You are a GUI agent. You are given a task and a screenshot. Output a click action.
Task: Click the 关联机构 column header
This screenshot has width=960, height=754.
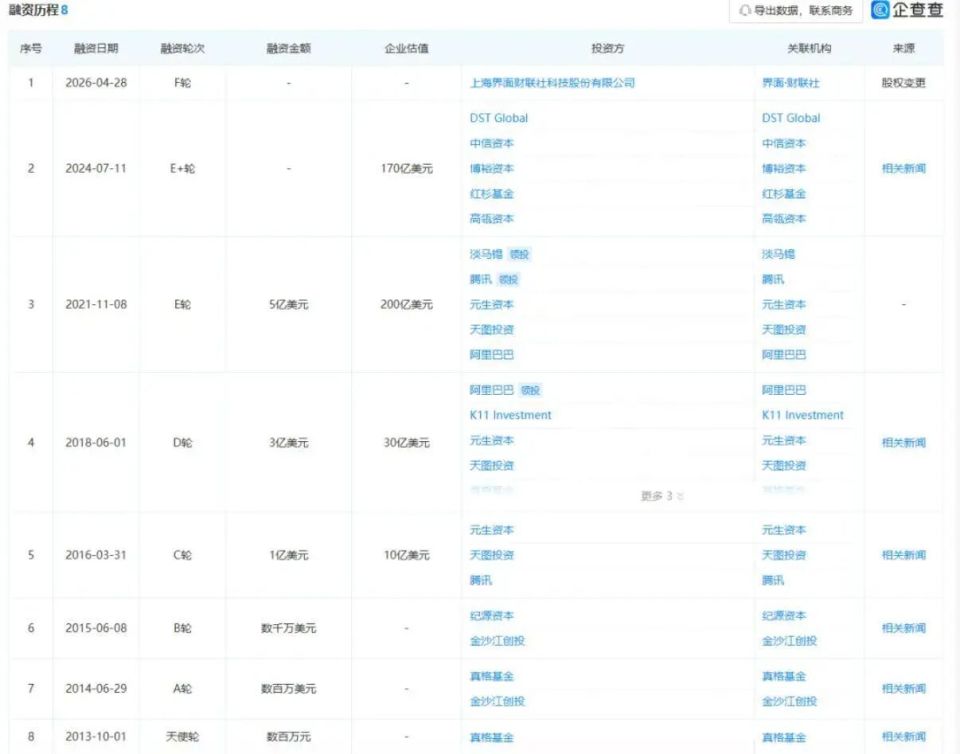tap(809, 48)
